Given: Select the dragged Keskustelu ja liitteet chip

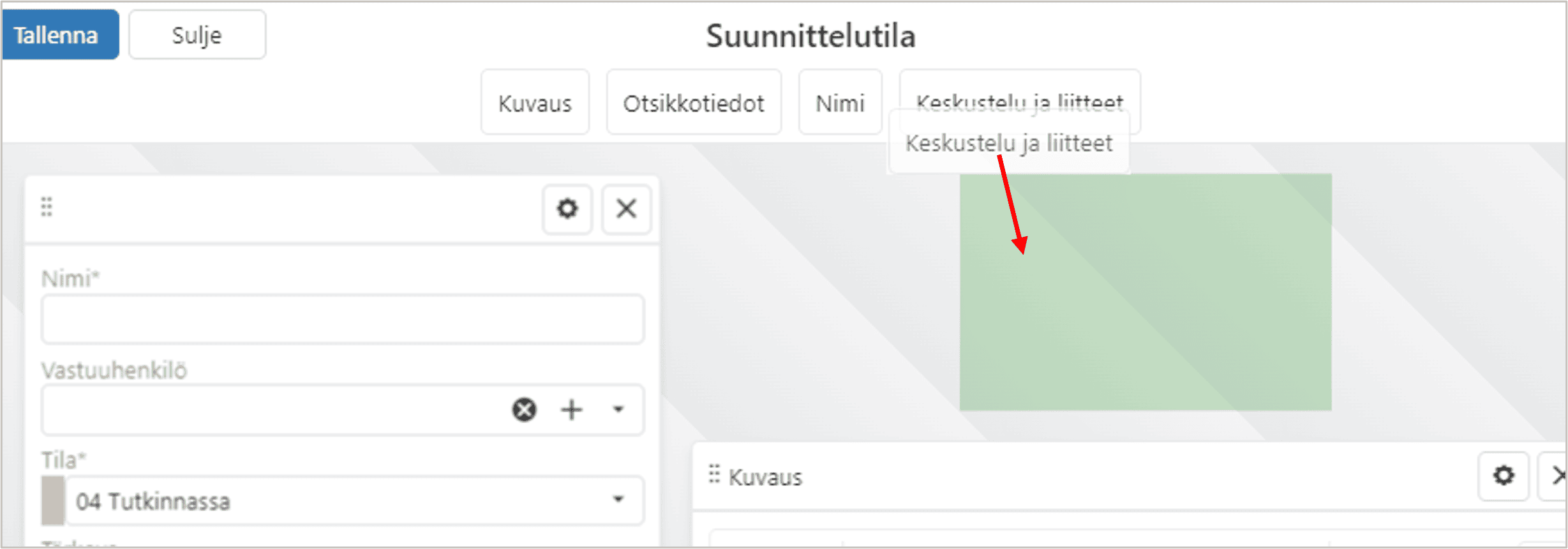Looking at the screenshot, I should [x=1009, y=142].
